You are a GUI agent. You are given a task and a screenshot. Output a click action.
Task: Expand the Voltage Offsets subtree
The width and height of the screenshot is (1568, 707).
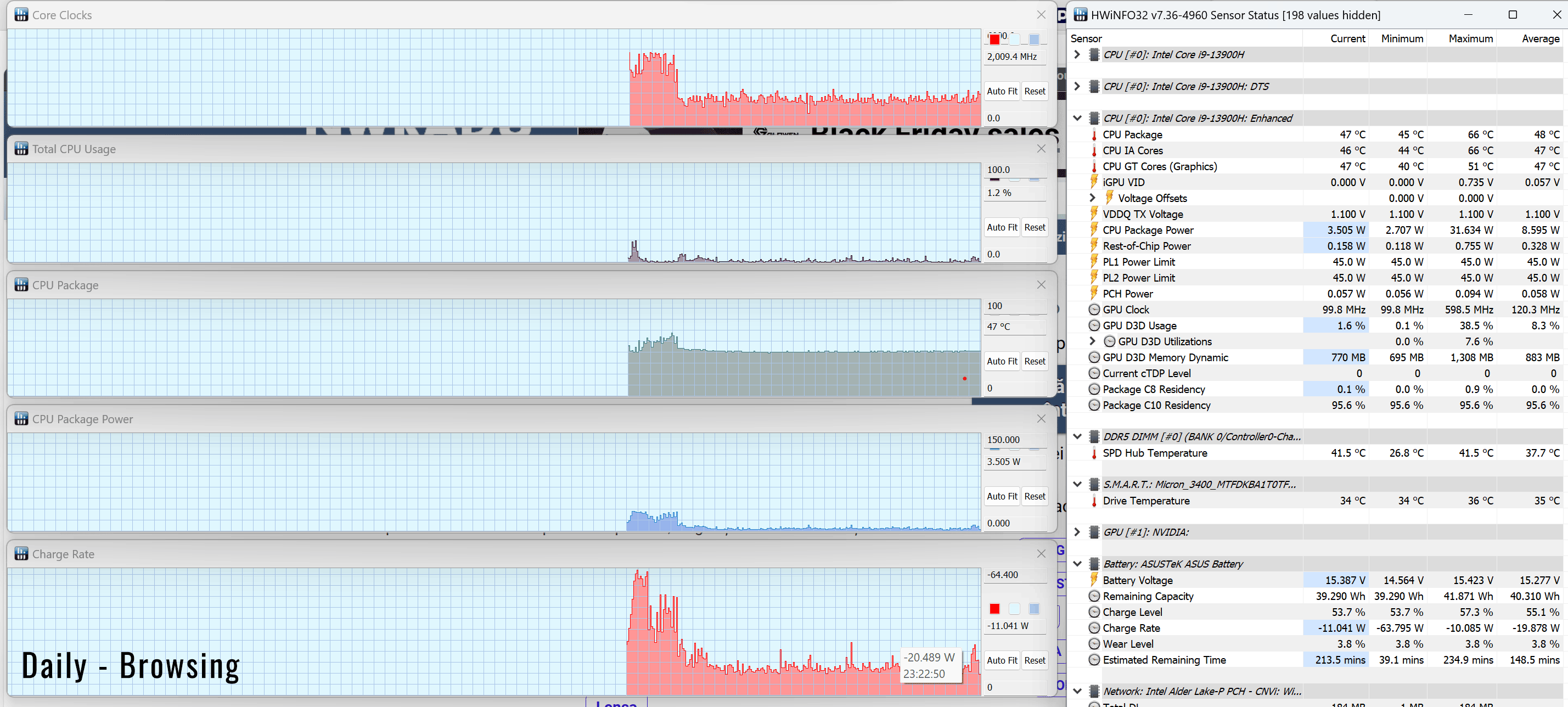[x=1093, y=198]
